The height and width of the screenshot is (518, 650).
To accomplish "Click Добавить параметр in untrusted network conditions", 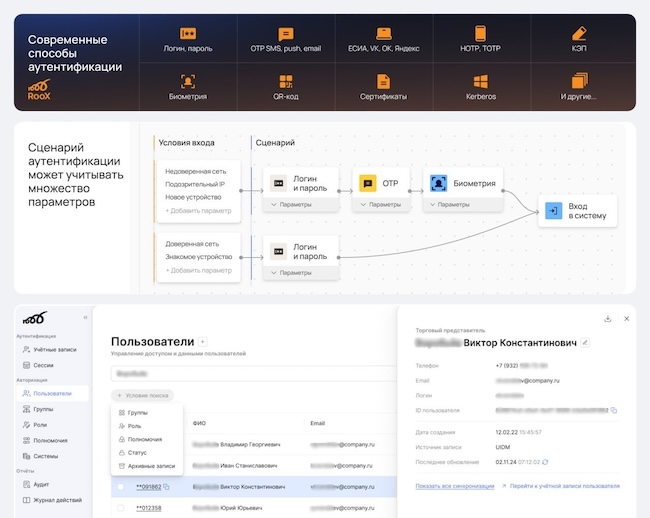I will click(x=198, y=211).
